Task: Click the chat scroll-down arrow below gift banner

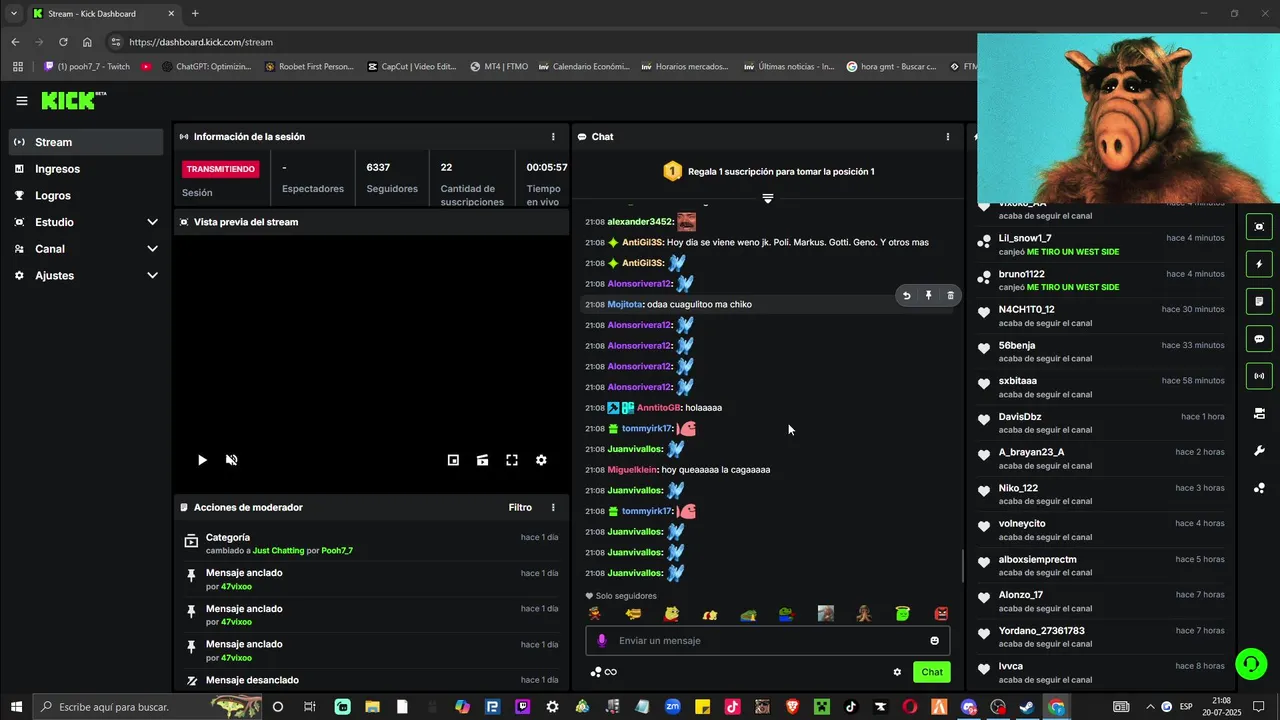Action: coord(767,199)
